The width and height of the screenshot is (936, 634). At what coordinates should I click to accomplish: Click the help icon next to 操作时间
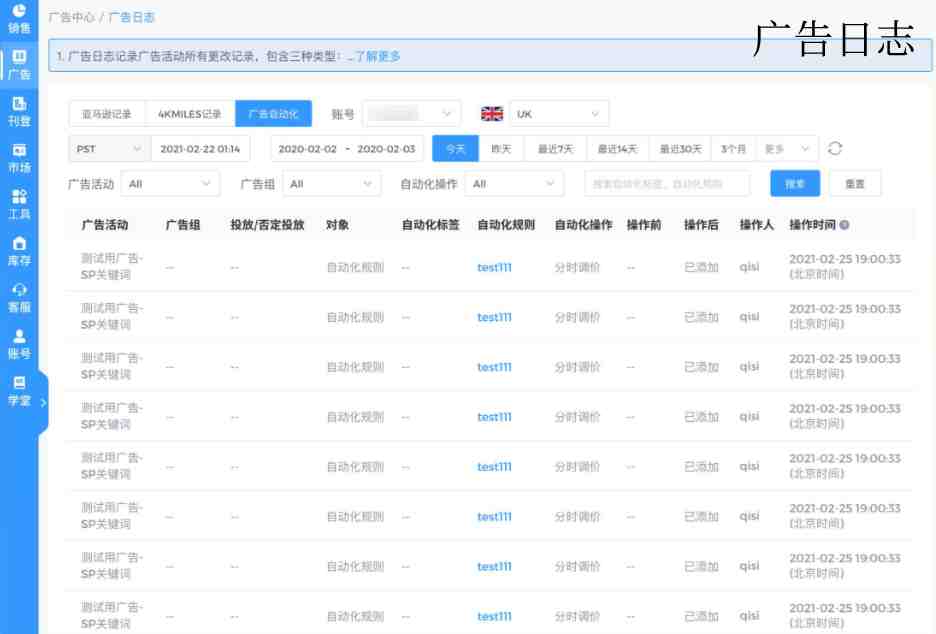click(x=845, y=225)
